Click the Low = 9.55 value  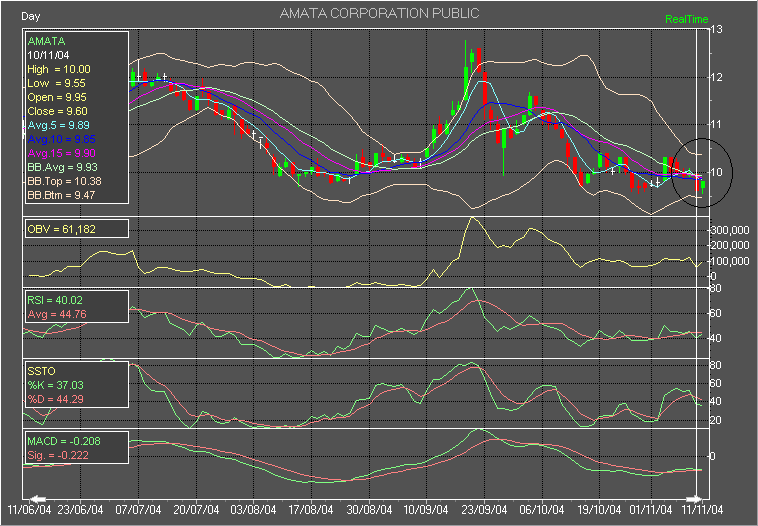56,83
